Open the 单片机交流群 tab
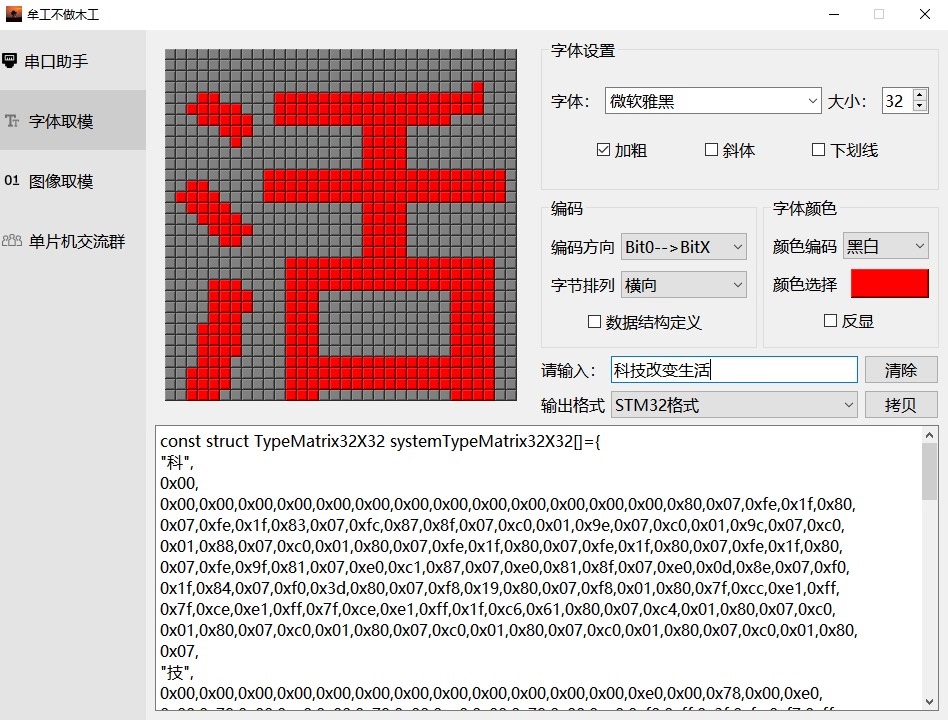 pyautogui.click(x=73, y=241)
